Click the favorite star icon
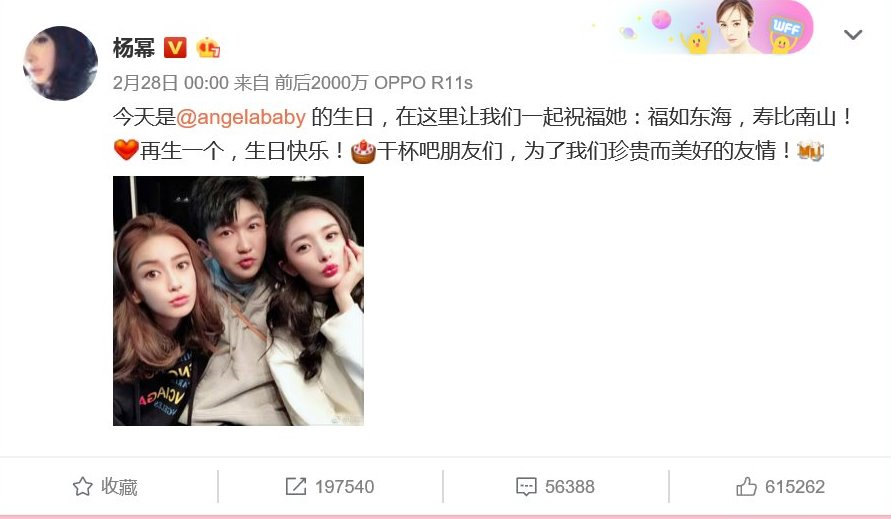 click(x=82, y=487)
